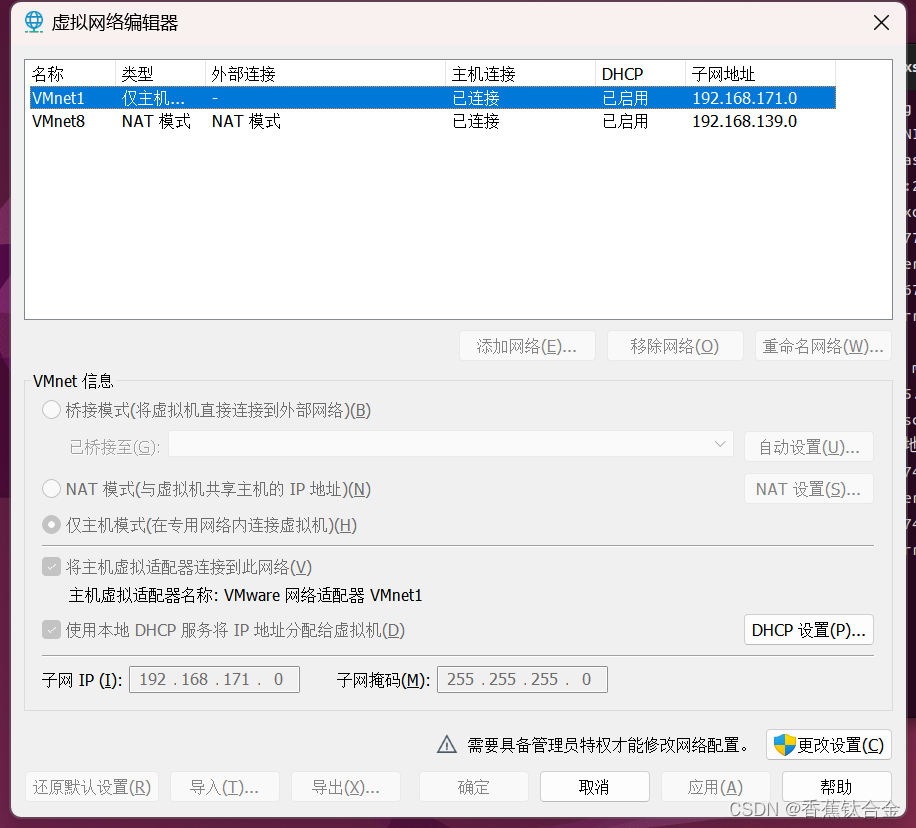Click subnet address 192.168.139.0 cell

click(744, 121)
